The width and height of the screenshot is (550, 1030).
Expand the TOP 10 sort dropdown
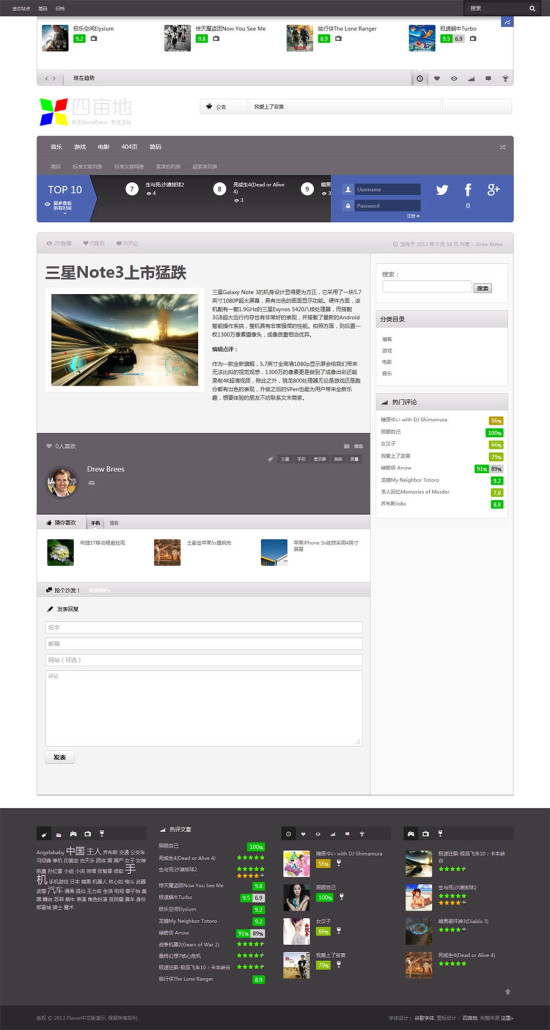tap(63, 205)
